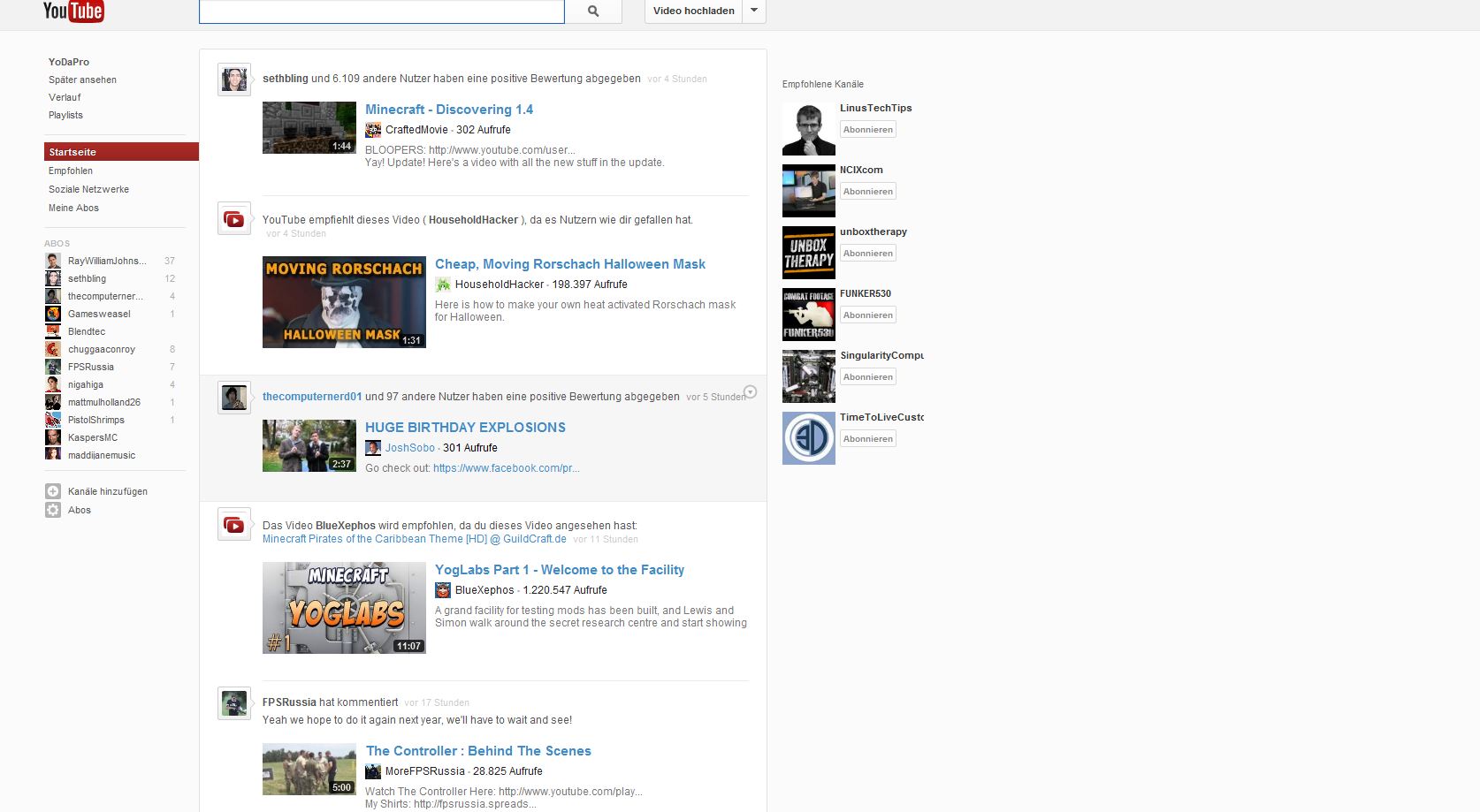Click chuggaaconroy name in Abos list
The height and width of the screenshot is (812, 1480).
[102, 349]
